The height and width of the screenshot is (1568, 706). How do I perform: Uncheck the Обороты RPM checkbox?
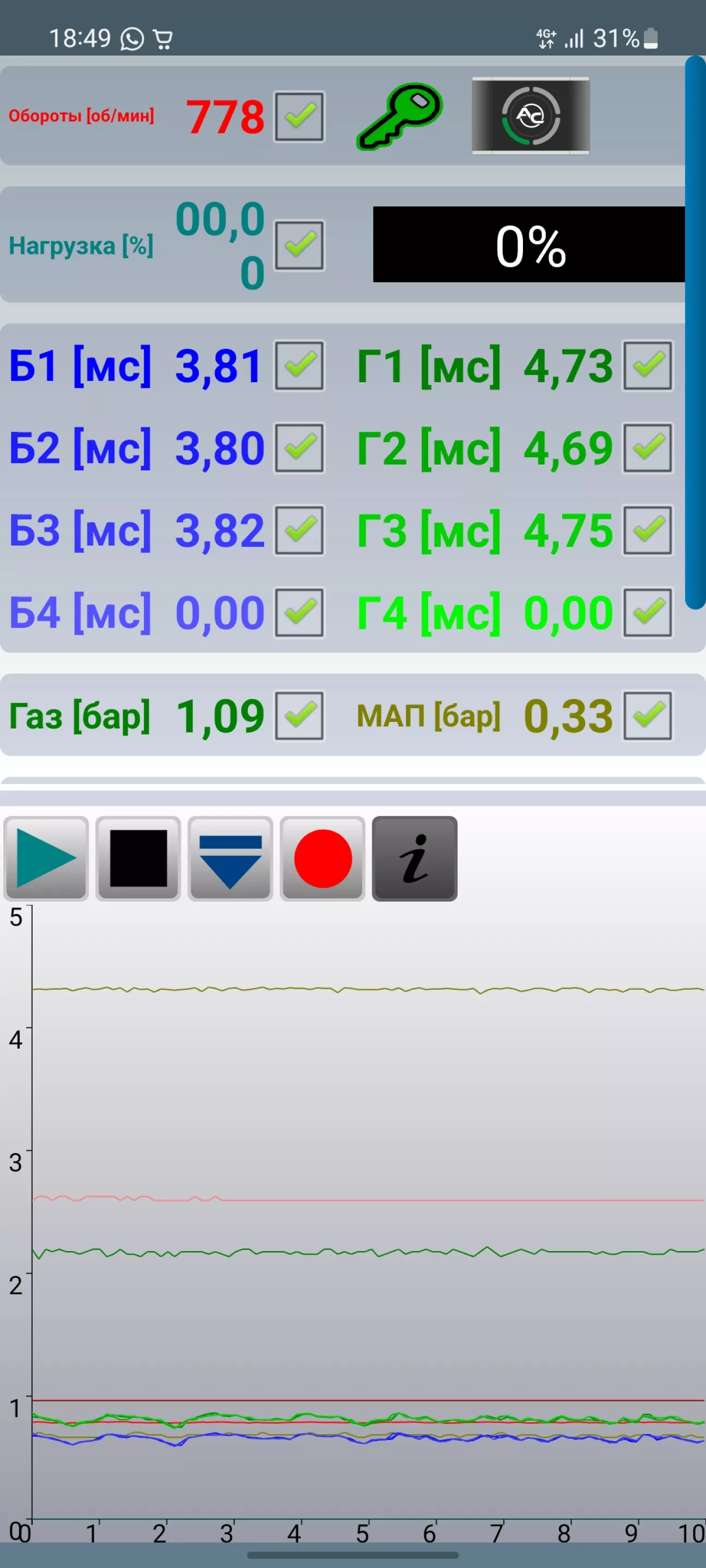pyautogui.click(x=299, y=117)
